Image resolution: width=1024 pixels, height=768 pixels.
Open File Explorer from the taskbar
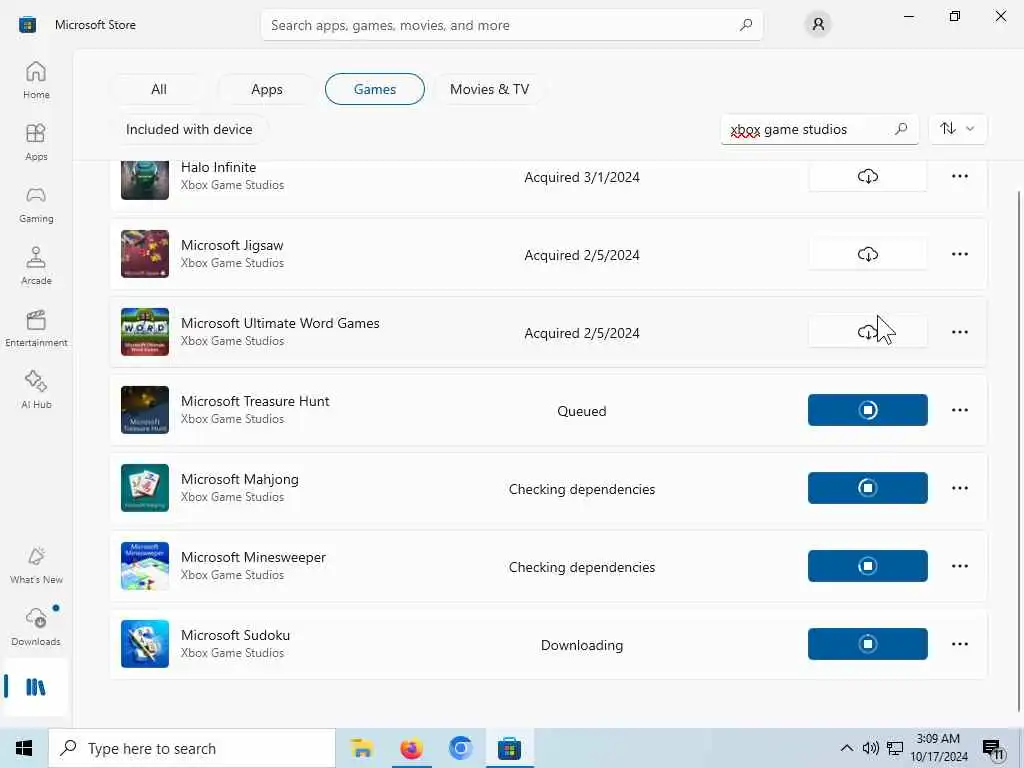(x=361, y=748)
